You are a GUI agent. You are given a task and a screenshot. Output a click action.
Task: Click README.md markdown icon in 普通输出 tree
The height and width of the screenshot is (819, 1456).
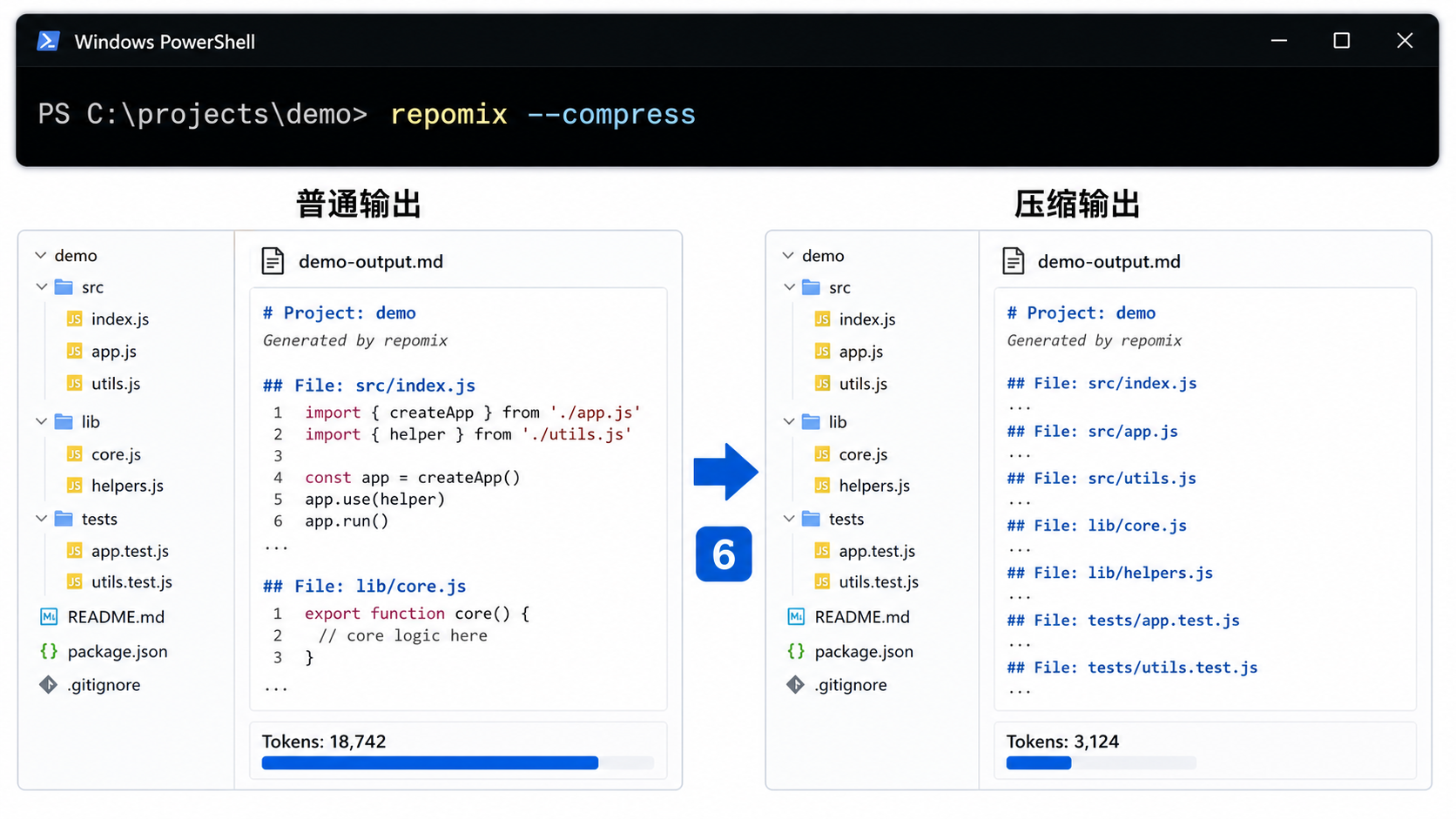49,617
